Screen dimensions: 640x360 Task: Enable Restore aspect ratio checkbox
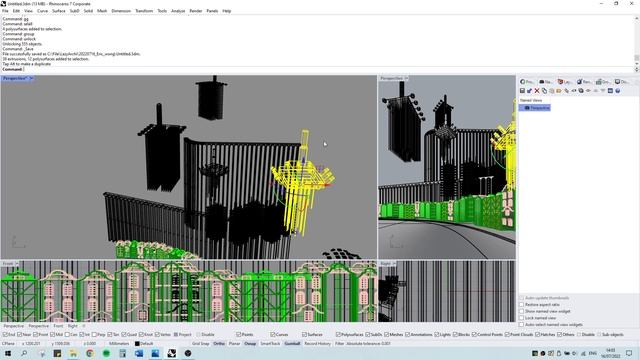click(521, 305)
